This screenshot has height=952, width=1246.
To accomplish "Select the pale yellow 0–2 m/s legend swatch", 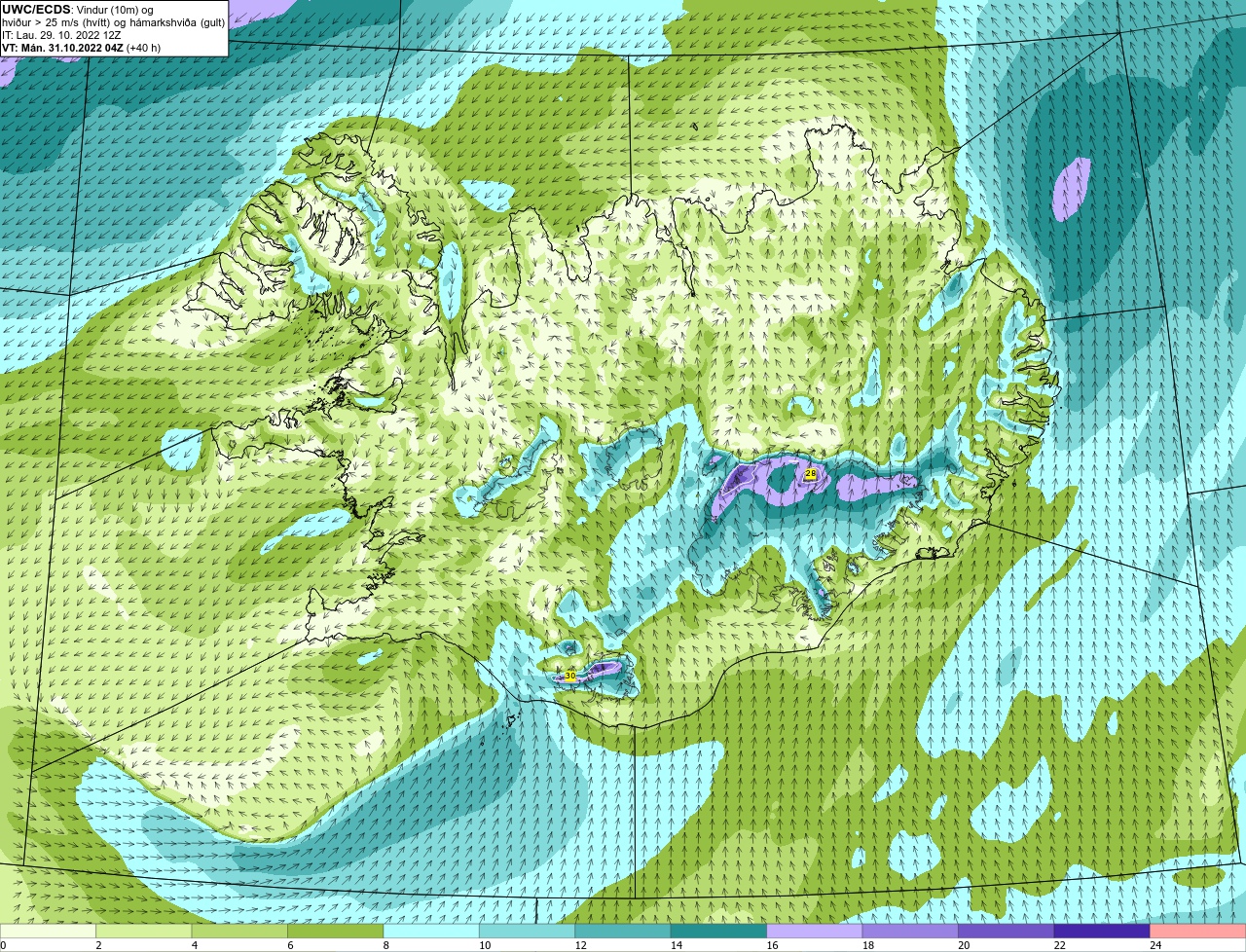I will 48,932.
